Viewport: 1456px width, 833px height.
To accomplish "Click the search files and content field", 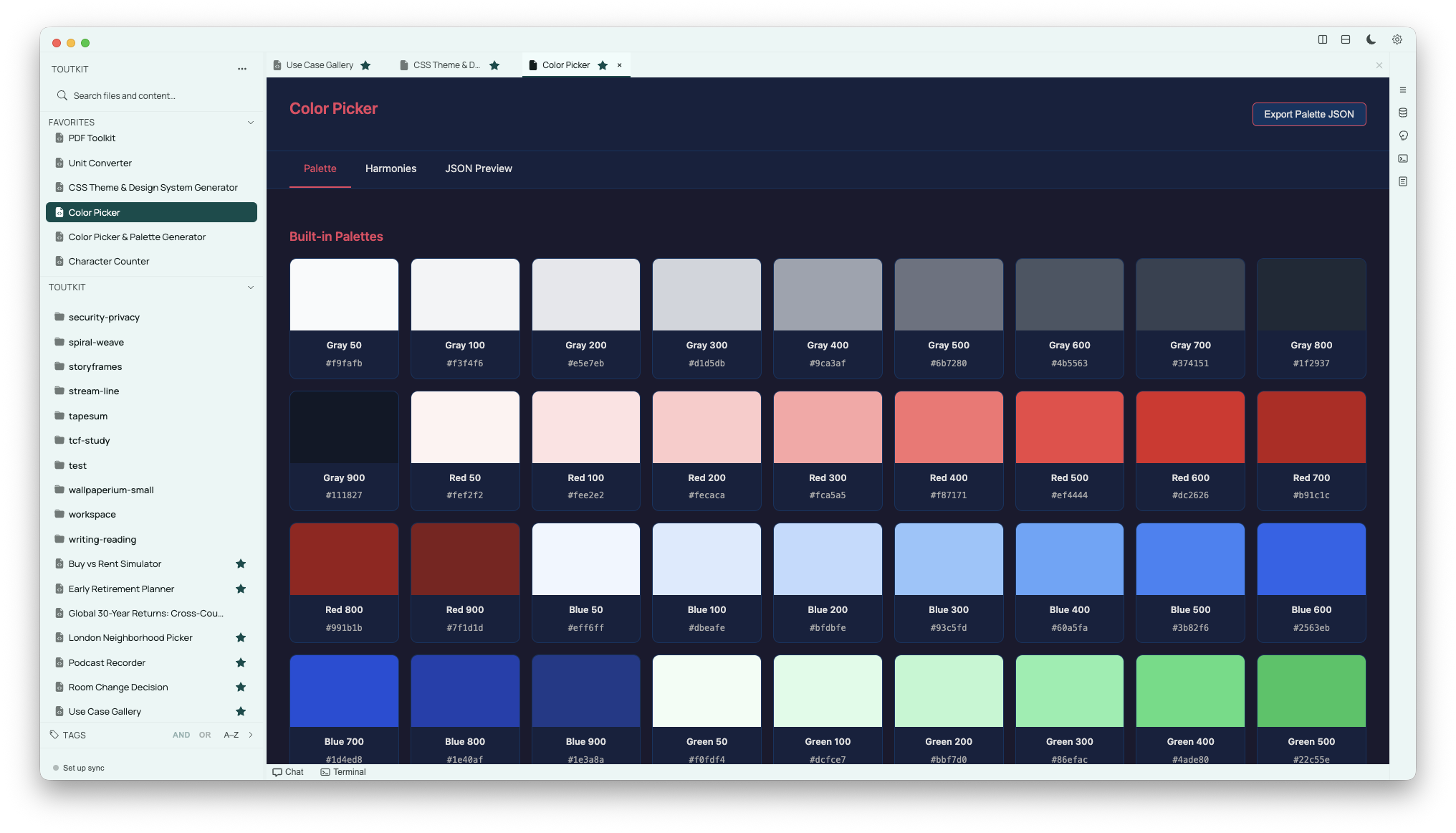I will [151, 95].
